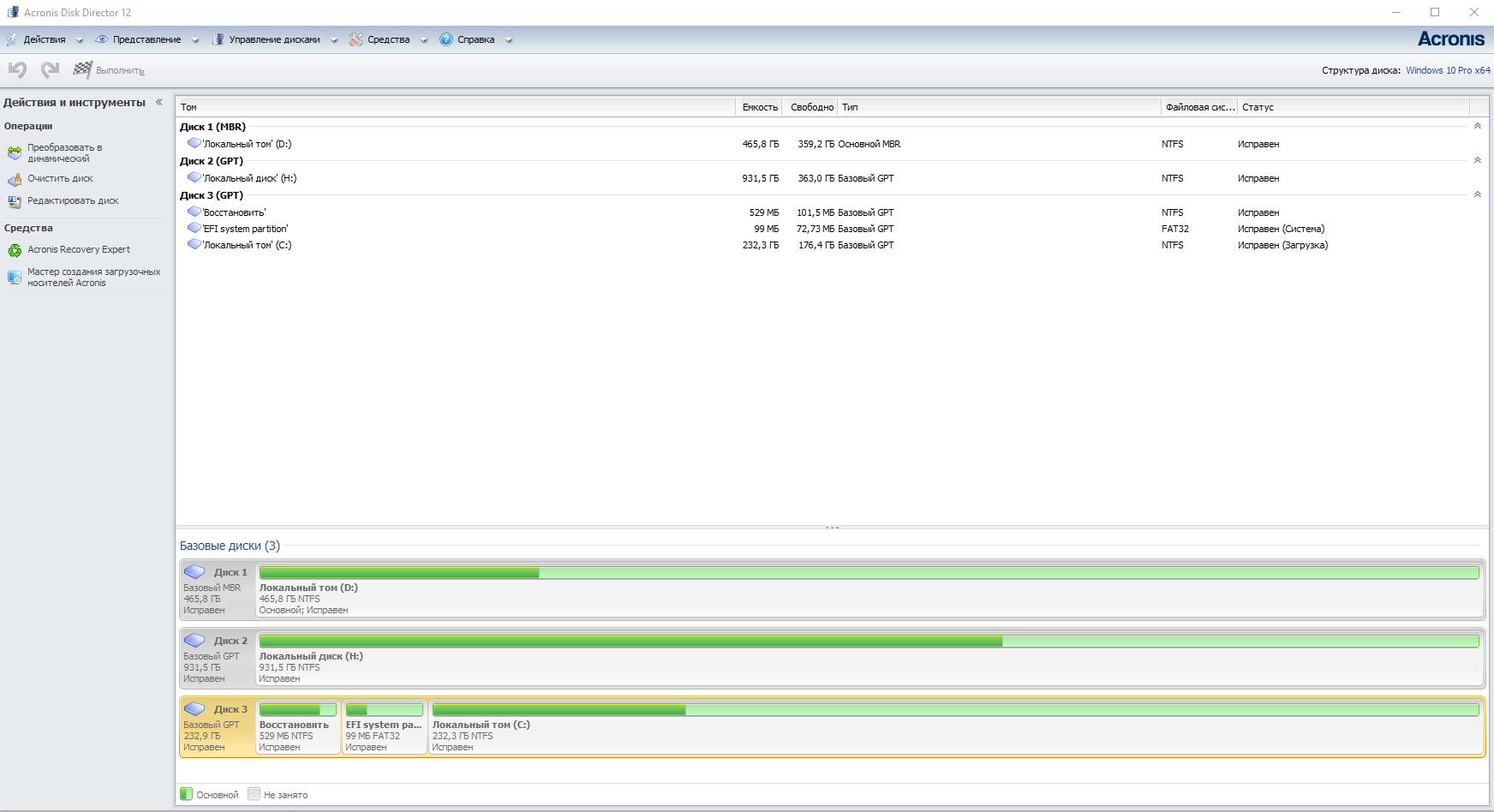This screenshot has width=1494, height=812.
Task: Open Мастер создания загрузочных носителей Acronis
Action: [x=94, y=278]
